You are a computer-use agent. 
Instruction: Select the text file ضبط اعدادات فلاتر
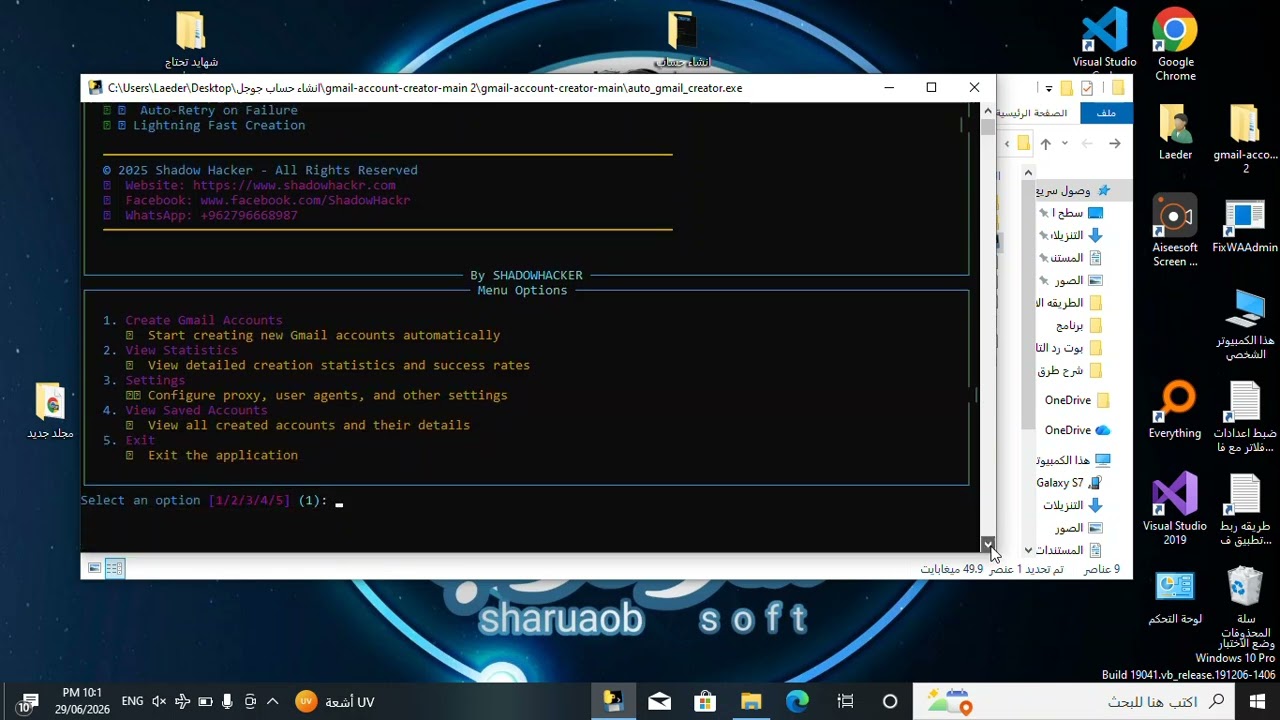click(1245, 418)
